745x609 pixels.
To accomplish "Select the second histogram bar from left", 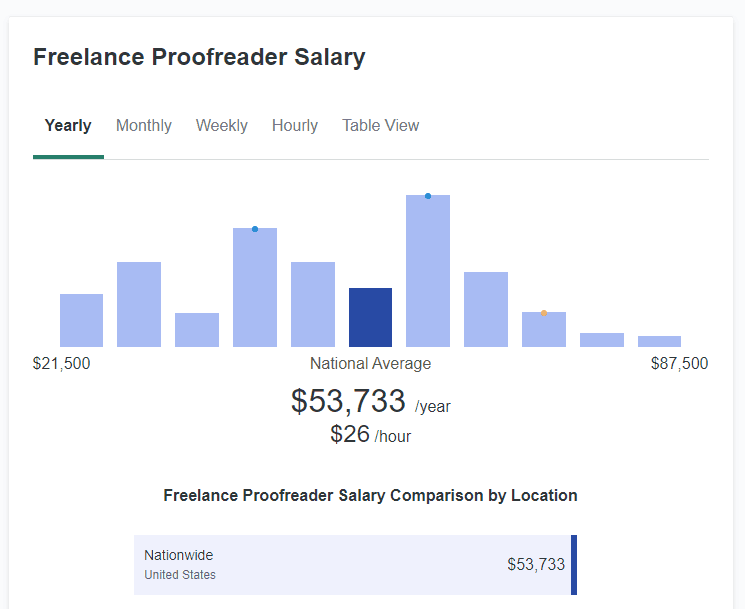I will tap(139, 305).
